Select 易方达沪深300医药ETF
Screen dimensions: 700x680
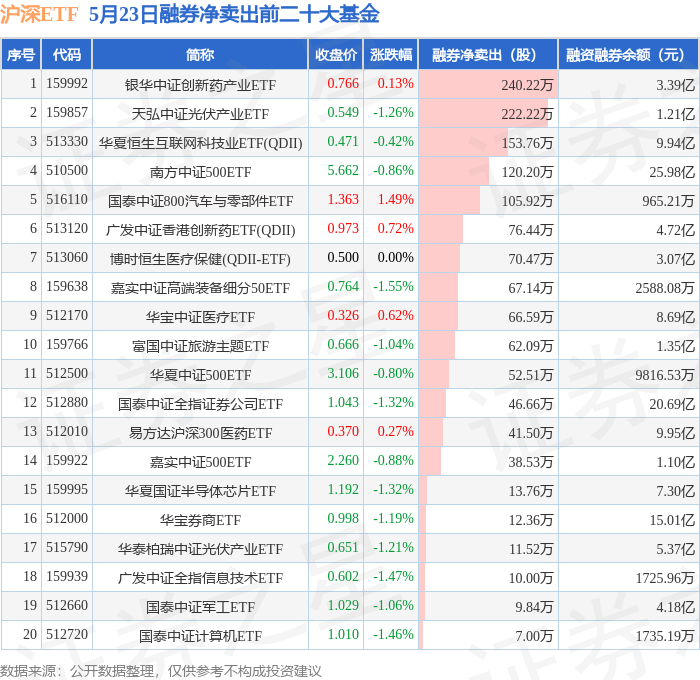pyautogui.click(x=200, y=433)
